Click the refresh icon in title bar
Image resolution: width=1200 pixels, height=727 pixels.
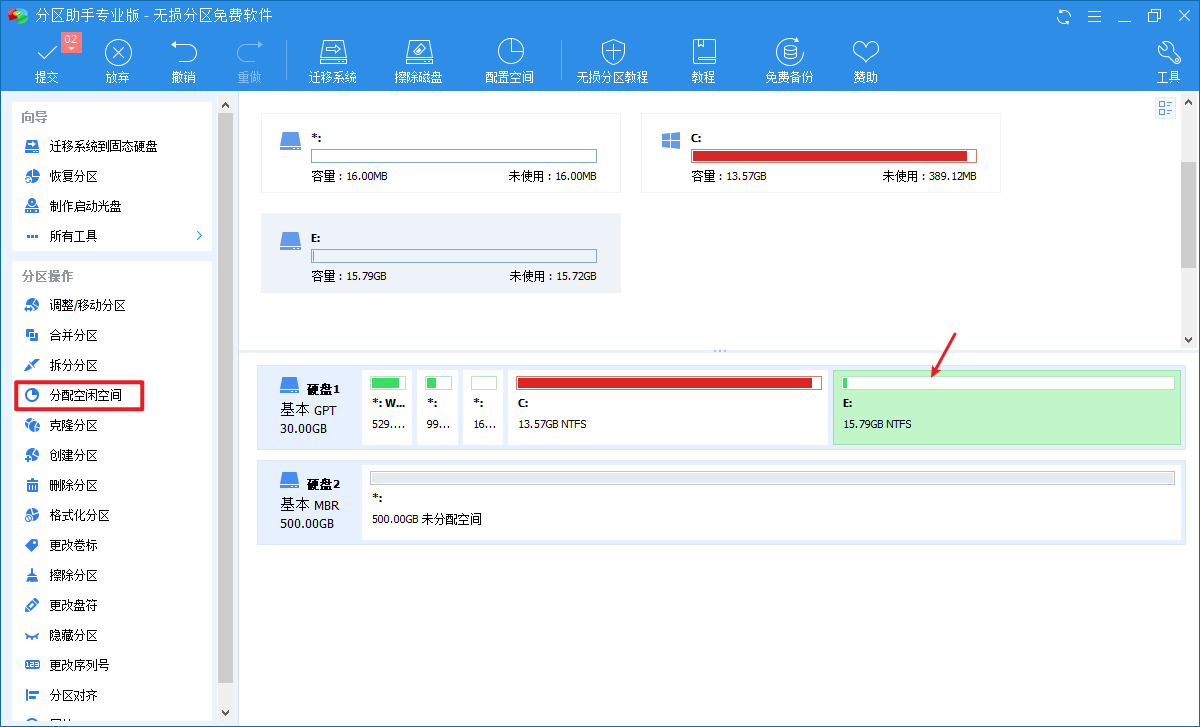click(1064, 16)
